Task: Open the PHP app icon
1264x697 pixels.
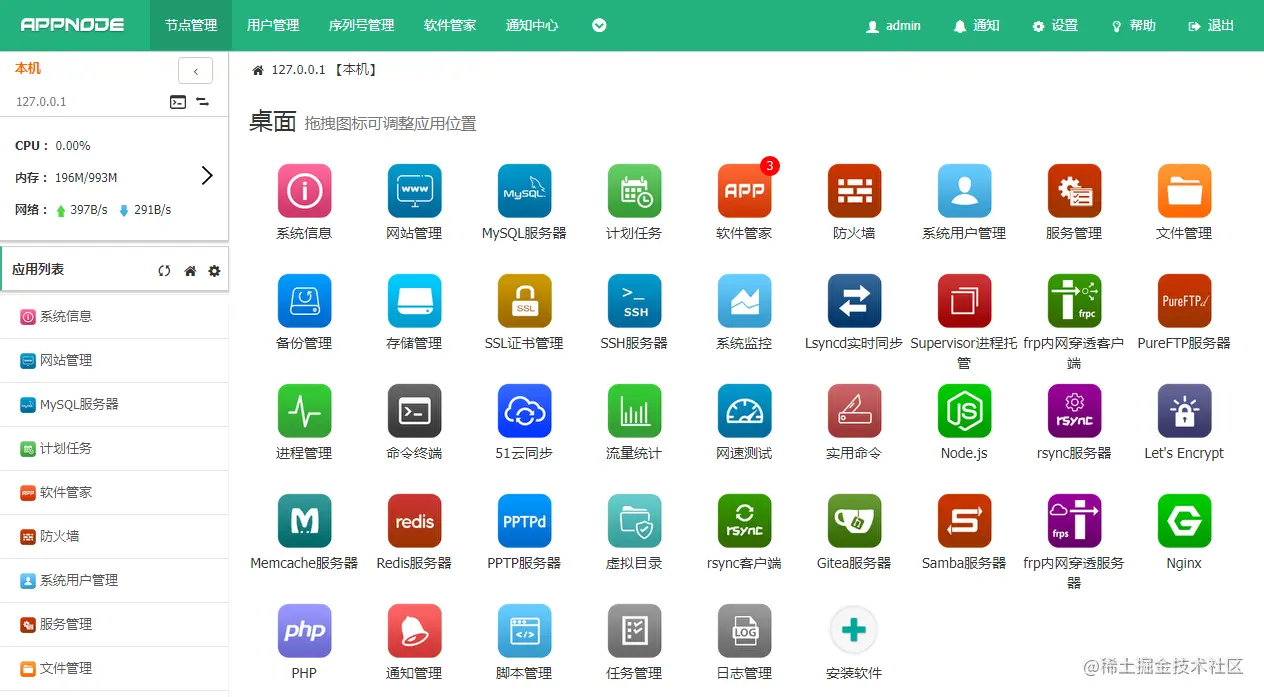Action: click(x=304, y=631)
